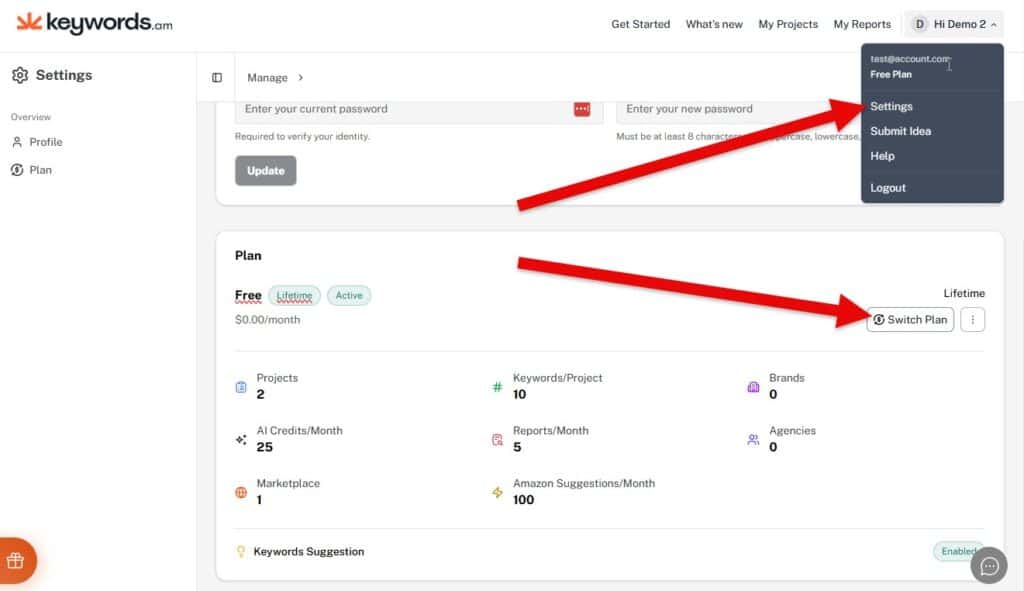Toggle the sidebar panel icon

pos(217,78)
